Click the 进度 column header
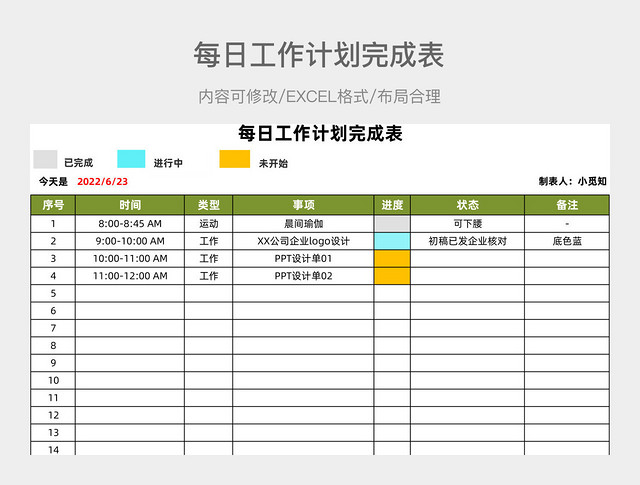 click(x=392, y=205)
